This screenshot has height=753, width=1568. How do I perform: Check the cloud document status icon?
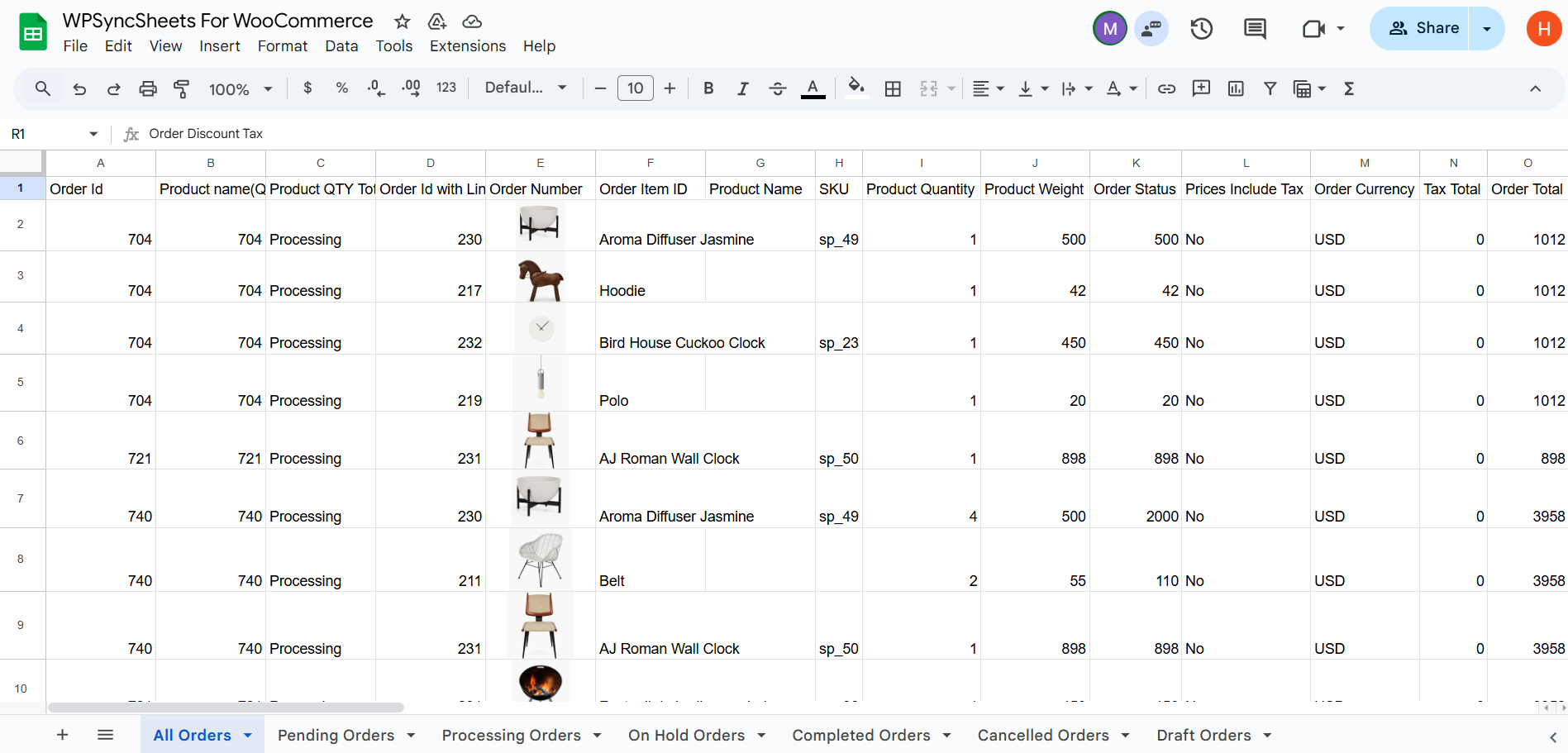click(x=472, y=21)
